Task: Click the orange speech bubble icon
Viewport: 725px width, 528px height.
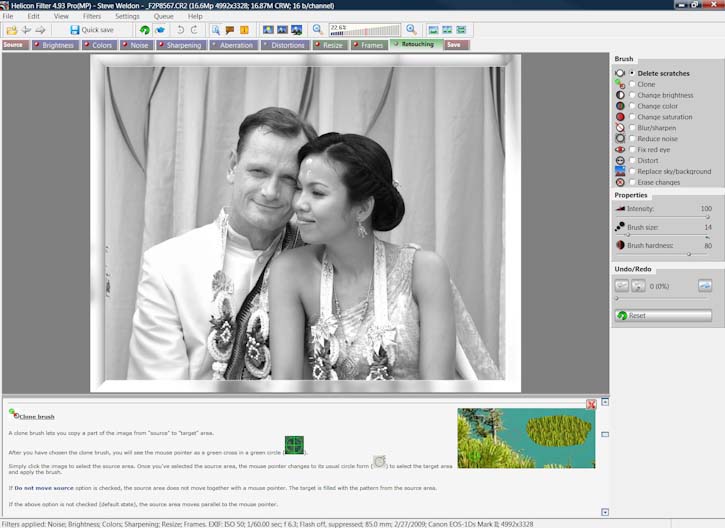Action: [x=230, y=30]
